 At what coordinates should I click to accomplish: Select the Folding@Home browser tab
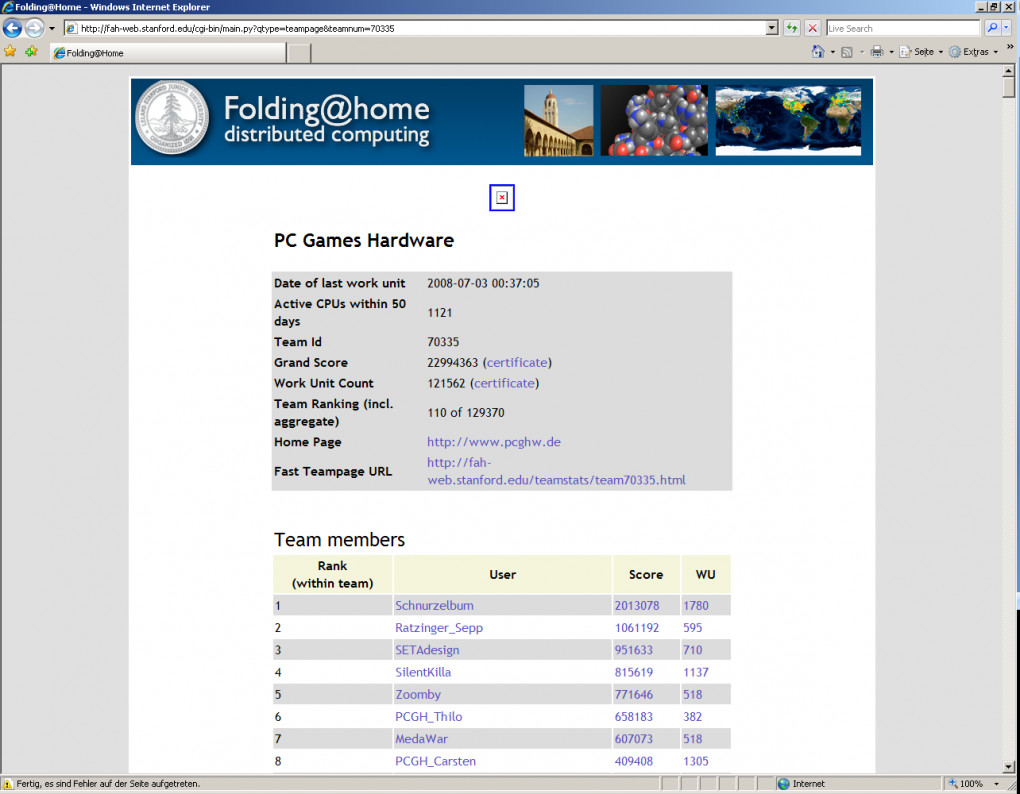[x=168, y=53]
